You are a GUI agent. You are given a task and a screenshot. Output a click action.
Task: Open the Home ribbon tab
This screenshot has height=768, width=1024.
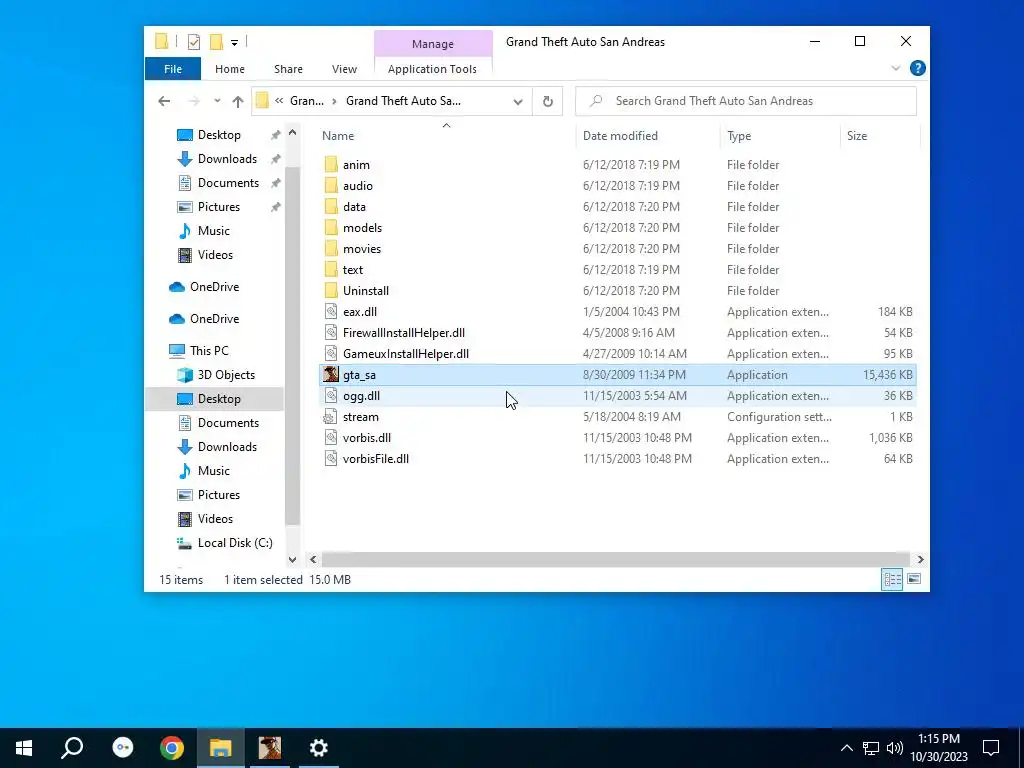(x=230, y=69)
